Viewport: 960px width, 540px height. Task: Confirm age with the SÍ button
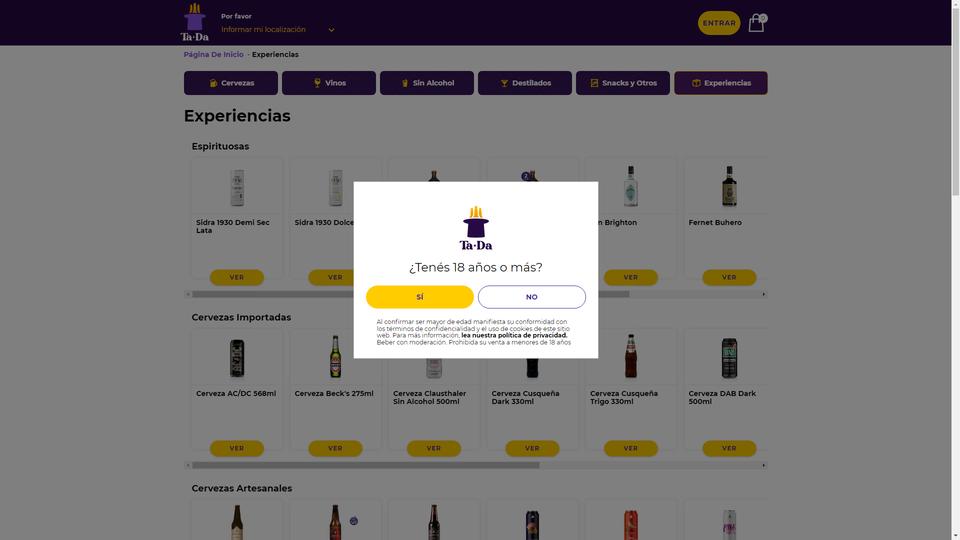pos(420,297)
